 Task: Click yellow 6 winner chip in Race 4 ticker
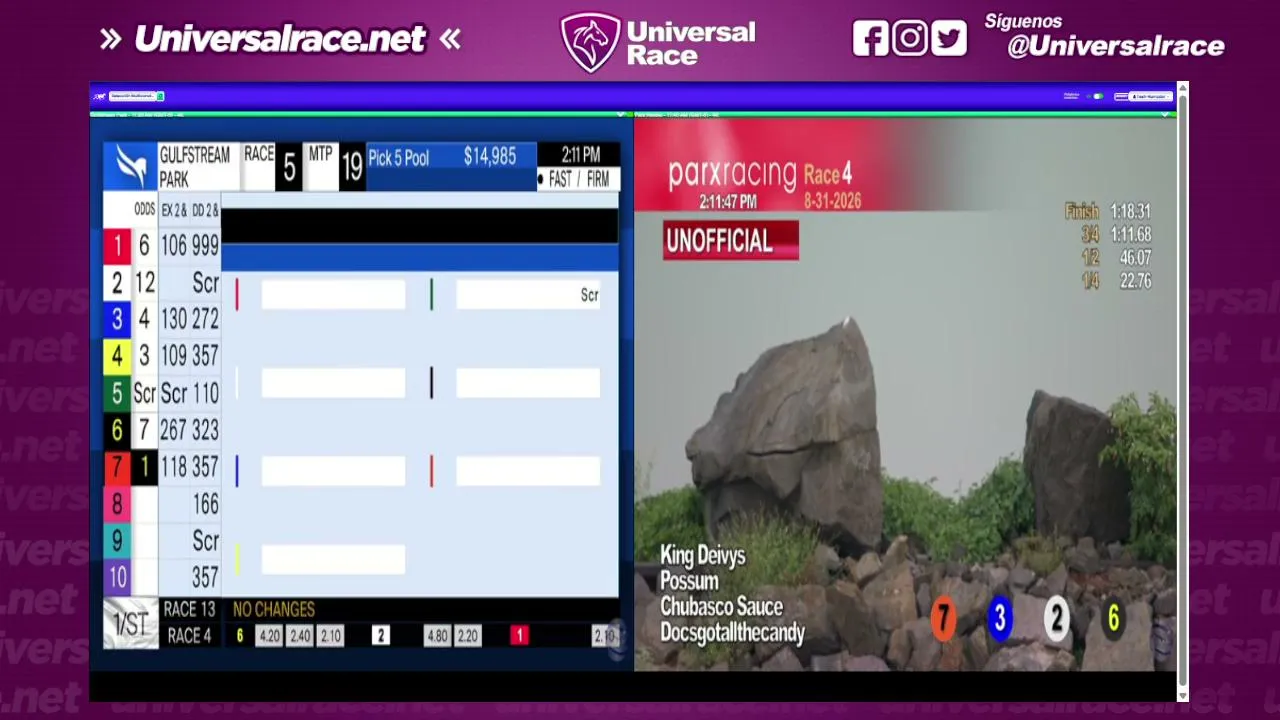click(239, 636)
